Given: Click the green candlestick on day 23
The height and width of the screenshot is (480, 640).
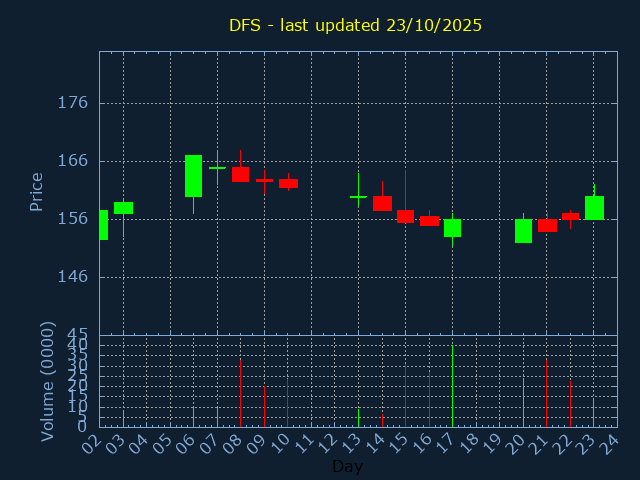Looking at the screenshot, I should click(x=594, y=207).
